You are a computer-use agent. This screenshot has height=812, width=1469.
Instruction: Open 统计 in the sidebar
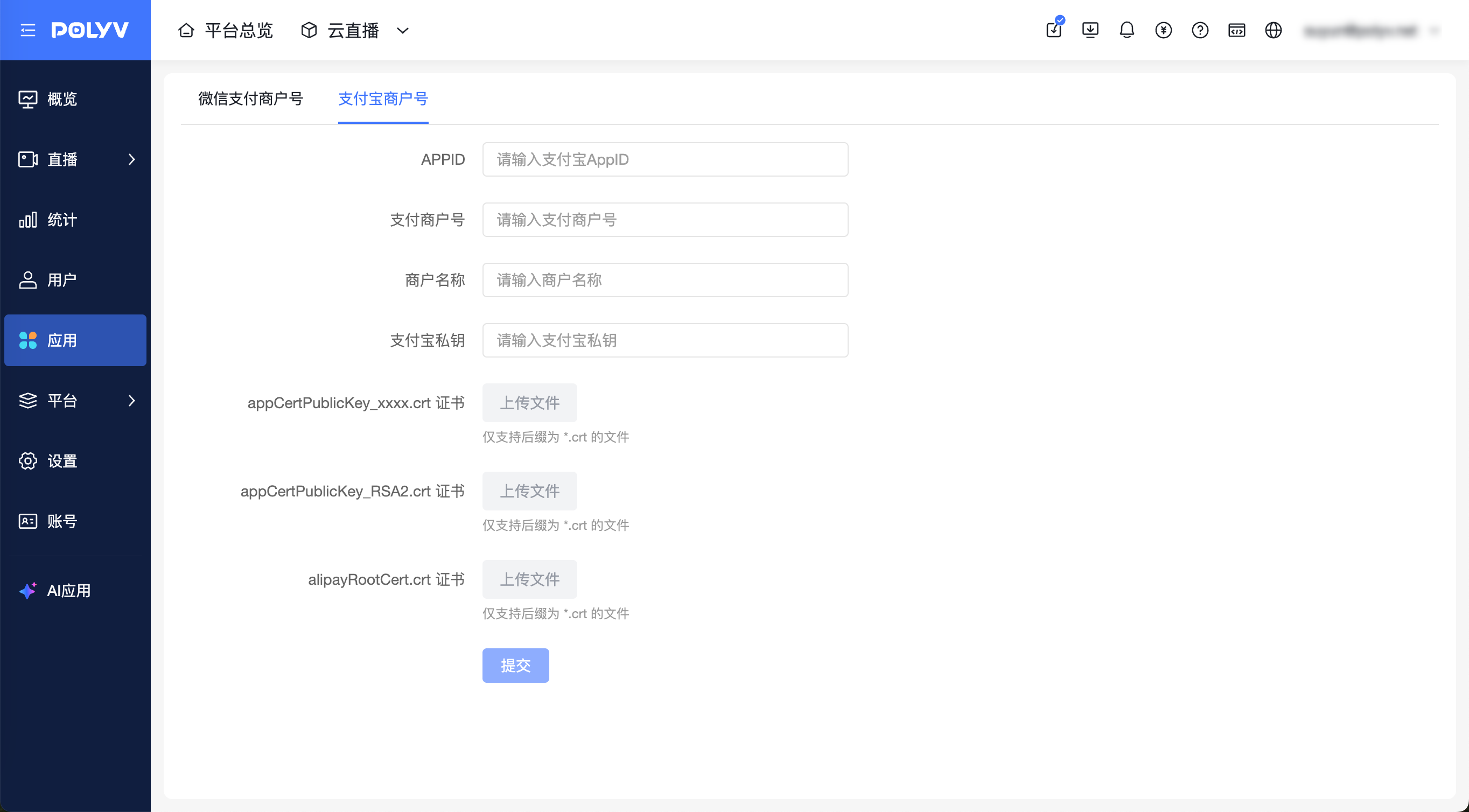coord(75,220)
